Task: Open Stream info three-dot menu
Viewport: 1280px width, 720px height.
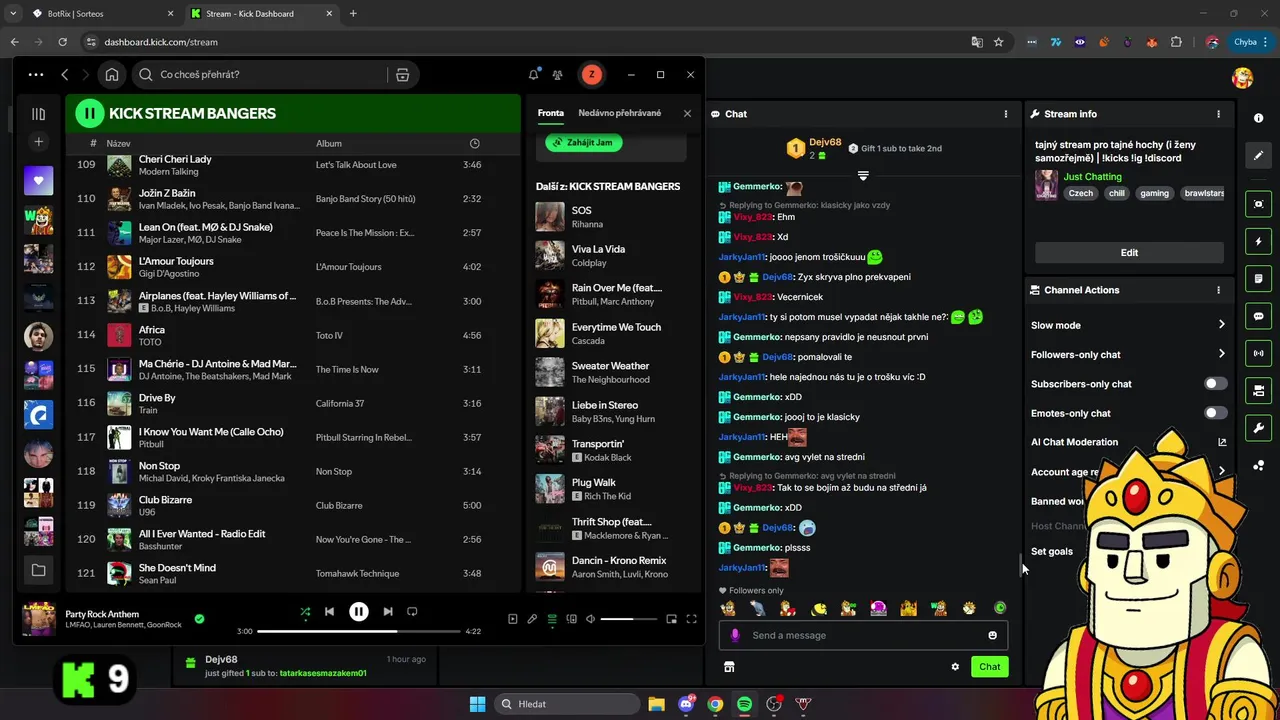Action: [x=1218, y=114]
